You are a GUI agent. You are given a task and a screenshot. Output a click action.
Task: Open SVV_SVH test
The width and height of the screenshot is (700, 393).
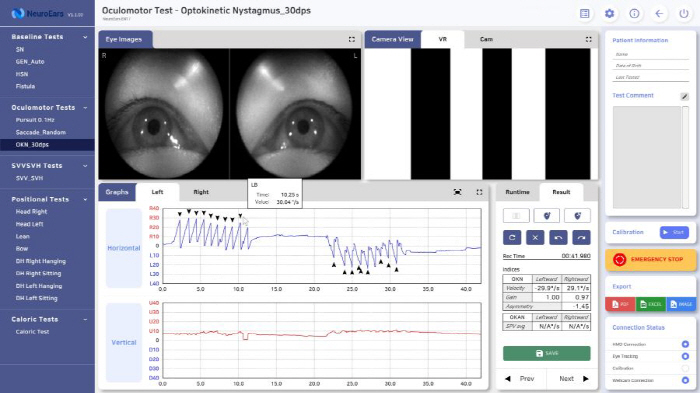pyautogui.click(x=29, y=178)
